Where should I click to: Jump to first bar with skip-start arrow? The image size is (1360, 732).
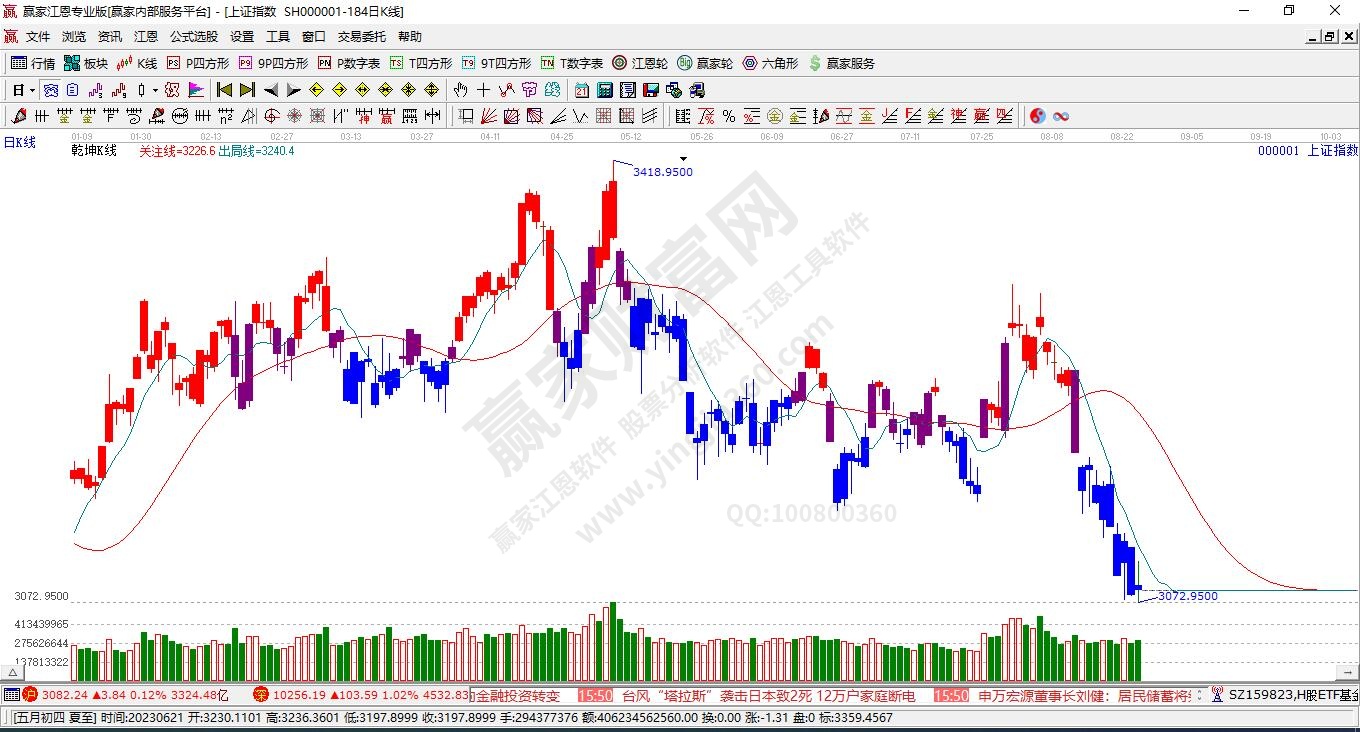(224, 90)
